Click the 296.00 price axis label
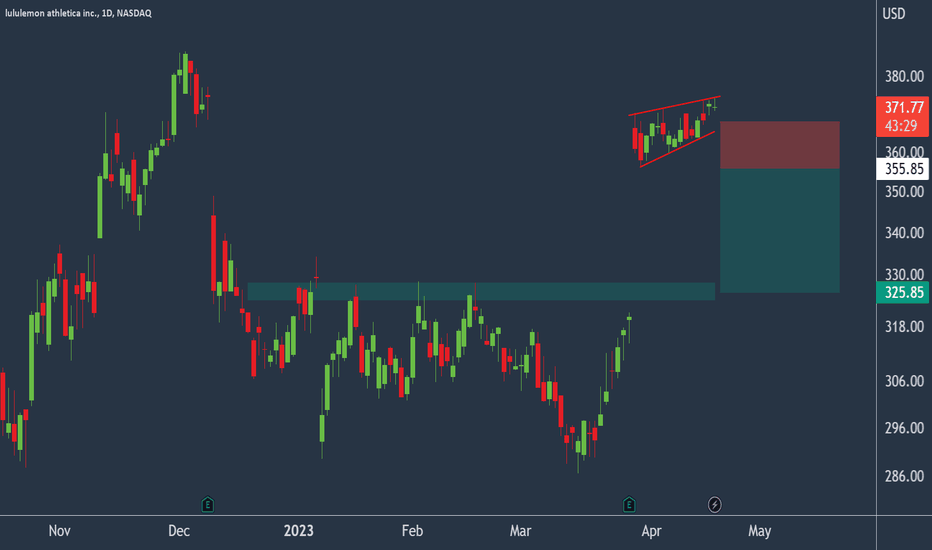932x550 pixels. (x=904, y=428)
